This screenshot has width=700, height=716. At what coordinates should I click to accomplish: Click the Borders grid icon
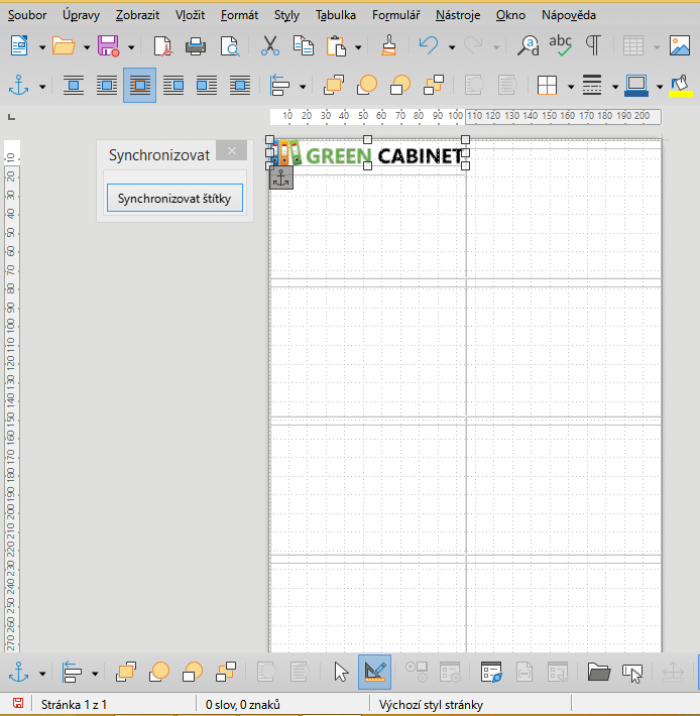[x=547, y=85]
